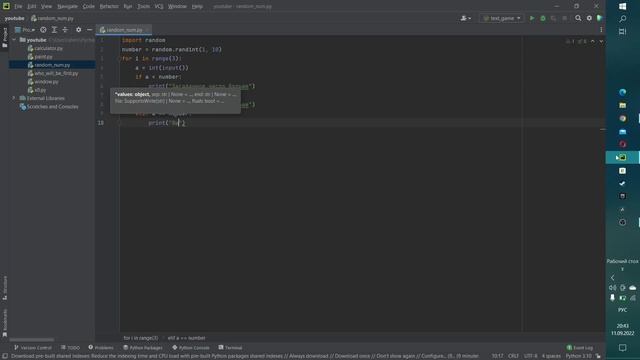Click the youtube breadcrumb in navigation bar
Image resolution: width=640 pixels, height=360 pixels.
pos(14,18)
